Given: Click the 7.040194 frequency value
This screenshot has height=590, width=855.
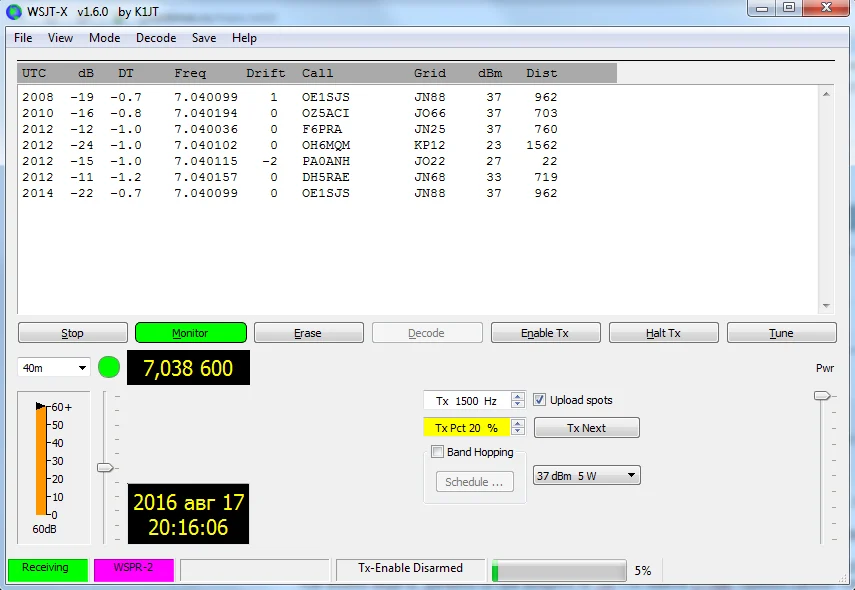Looking at the screenshot, I should click(206, 113).
